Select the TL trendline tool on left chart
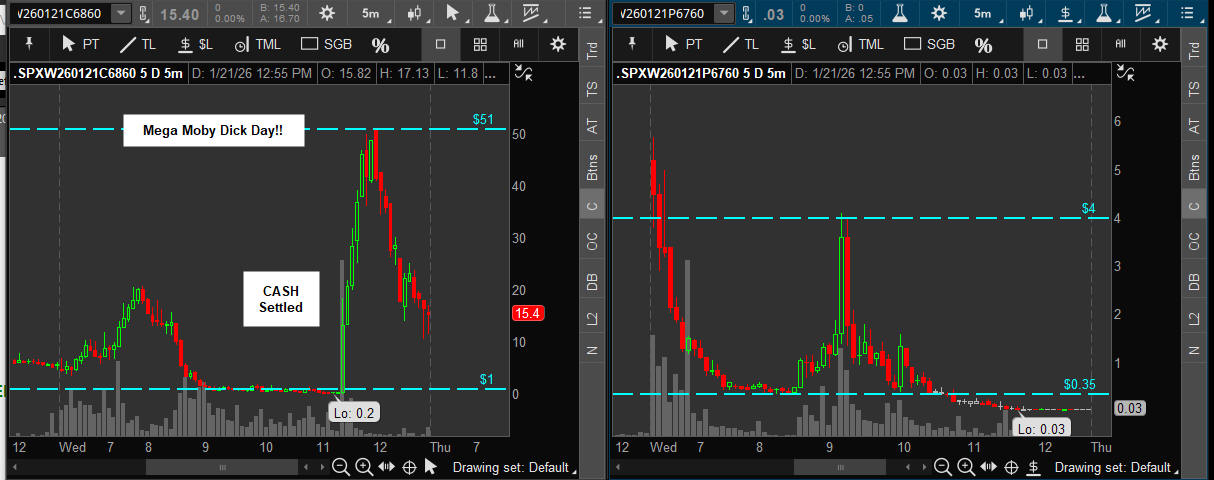The image size is (1214, 480). click(137, 45)
